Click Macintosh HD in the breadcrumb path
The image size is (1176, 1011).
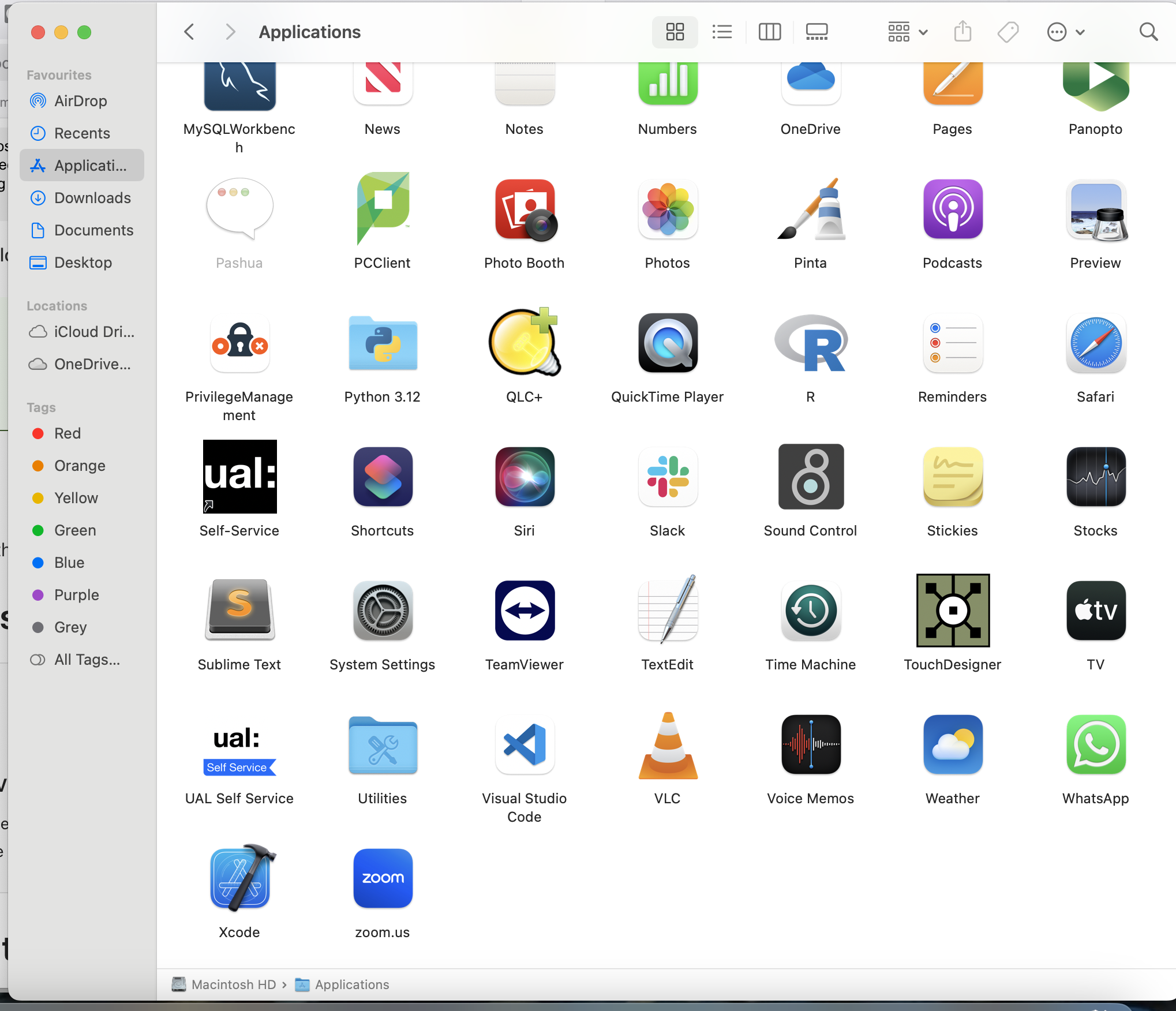[233, 984]
